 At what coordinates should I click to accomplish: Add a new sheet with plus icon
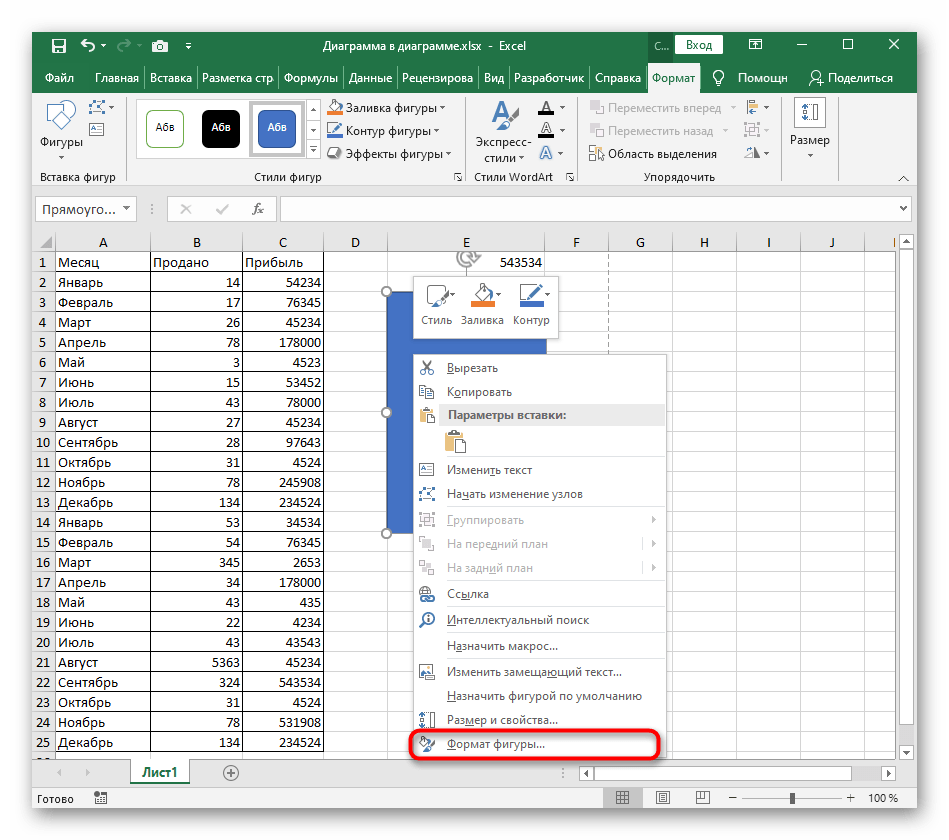click(231, 772)
